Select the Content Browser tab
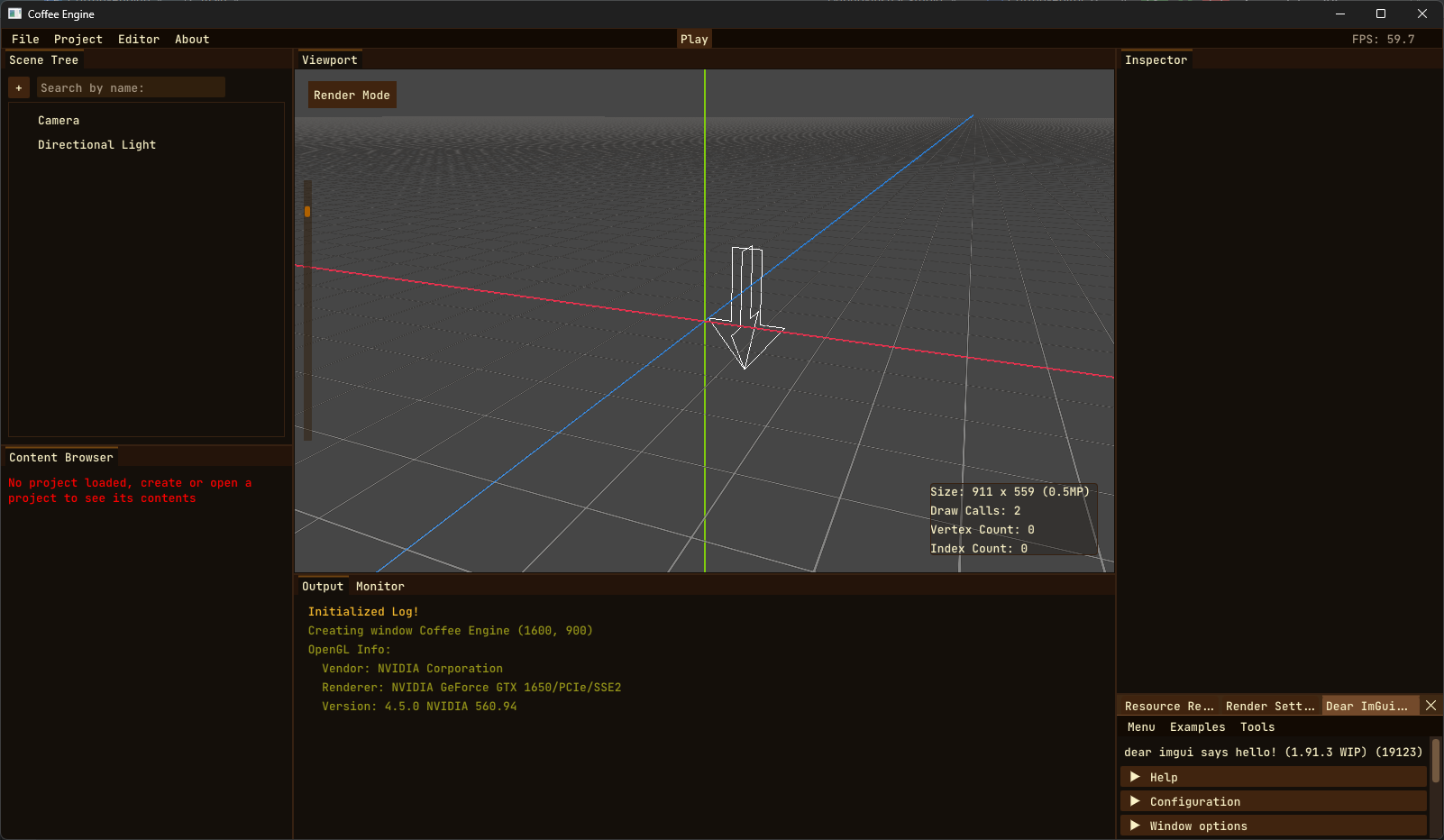1444x840 pixels. click(x=61, y=457)
